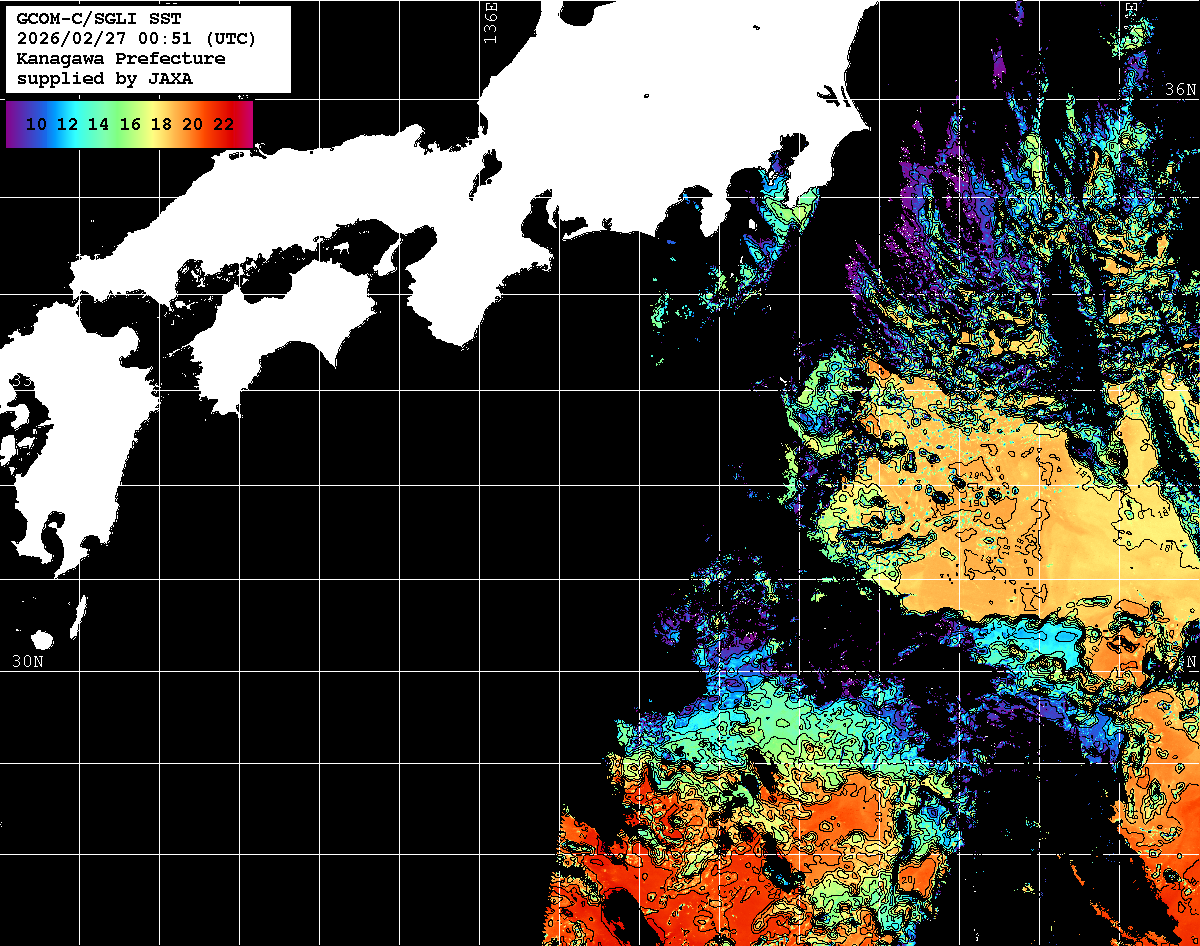Click the 136E longitude label
The height and width of the screenshot is (946, 1200).
click(490, 22)
